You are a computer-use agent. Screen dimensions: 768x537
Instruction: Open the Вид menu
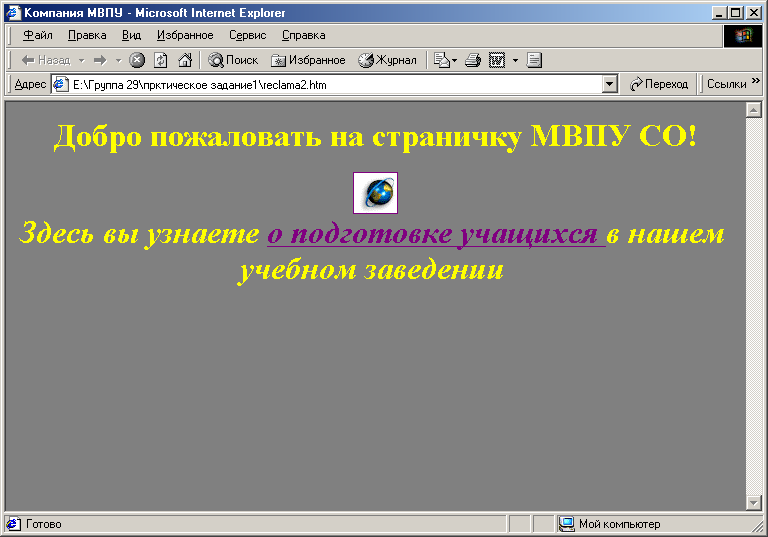[x=131, y=35]
